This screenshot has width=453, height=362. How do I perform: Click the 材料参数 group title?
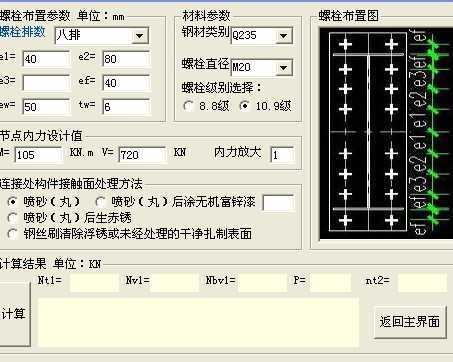tap(206, 16)
